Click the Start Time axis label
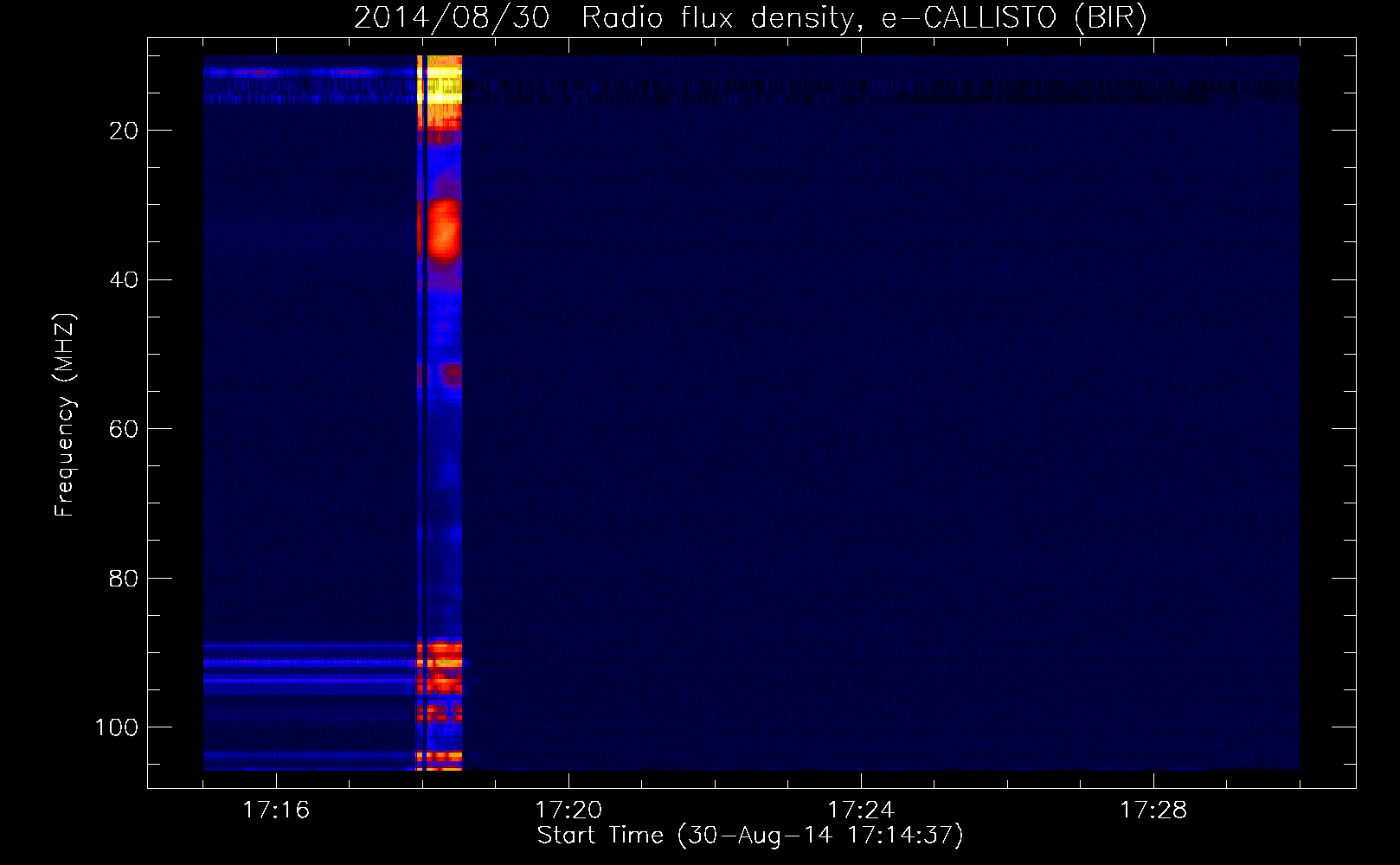 point(750,836)
